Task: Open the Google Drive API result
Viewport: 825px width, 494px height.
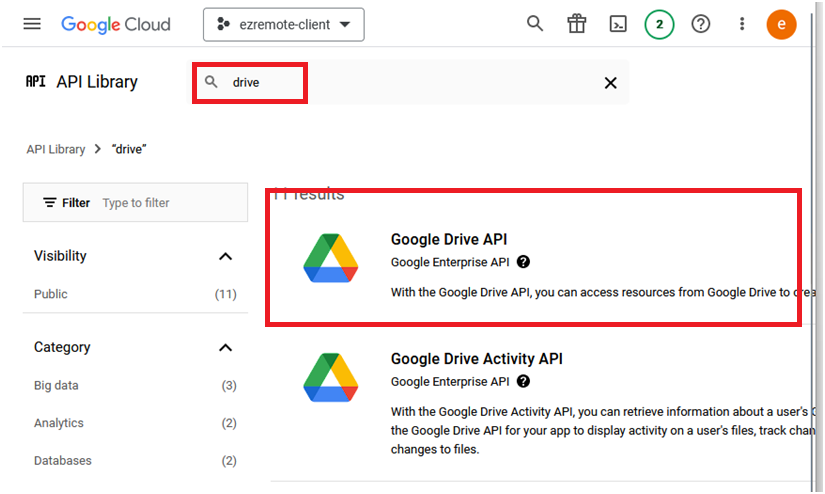Action: [449, 239]
